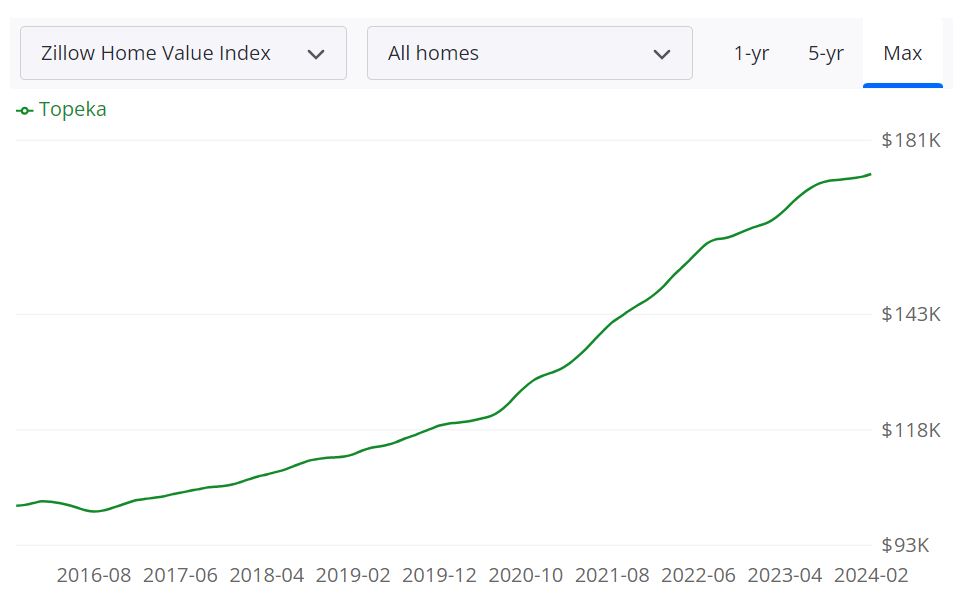Click the 2022-06 x-axis date label

click(x=698, y=575)
